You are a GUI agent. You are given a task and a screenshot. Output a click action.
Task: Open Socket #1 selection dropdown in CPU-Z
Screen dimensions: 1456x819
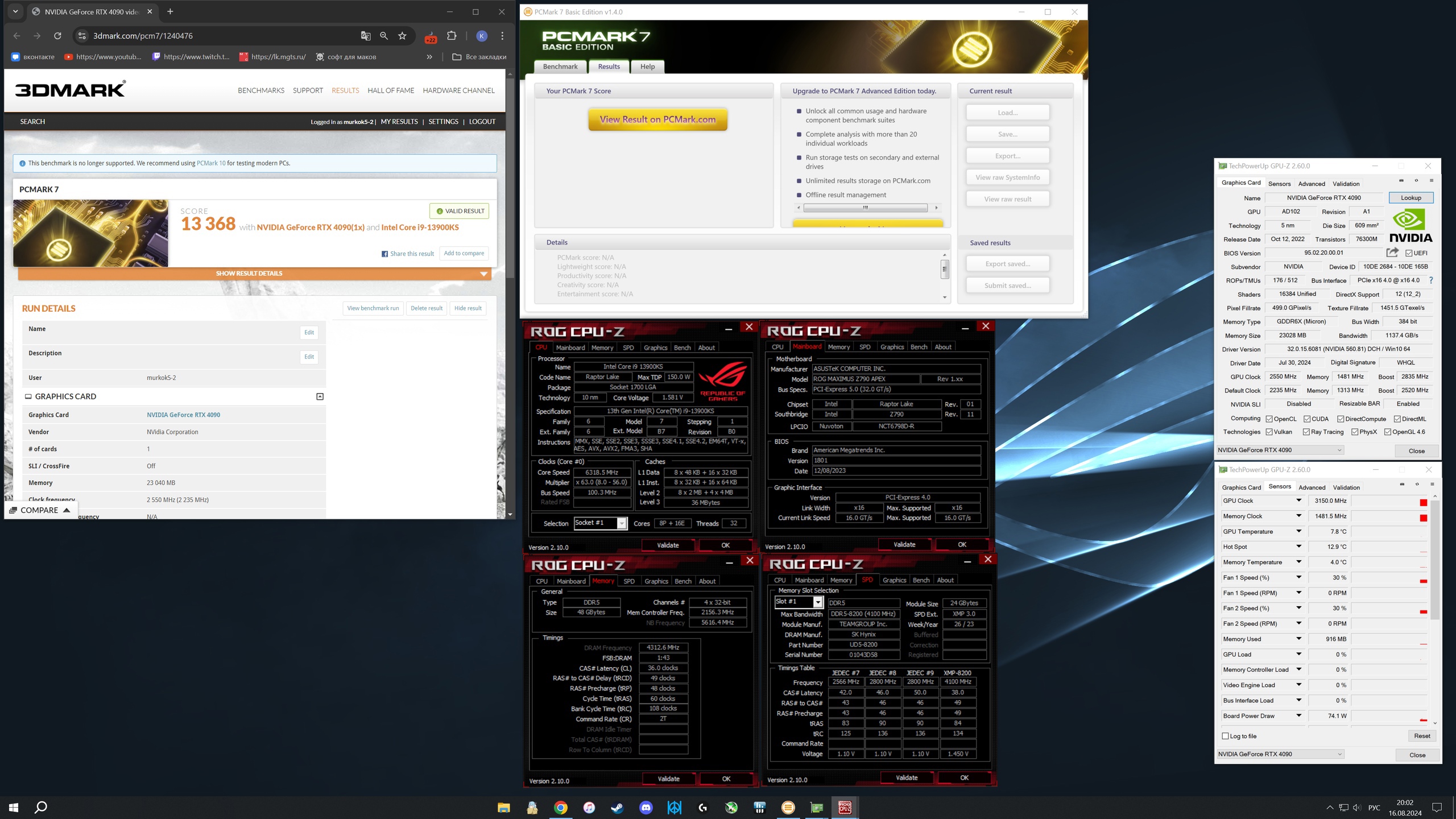622,523
